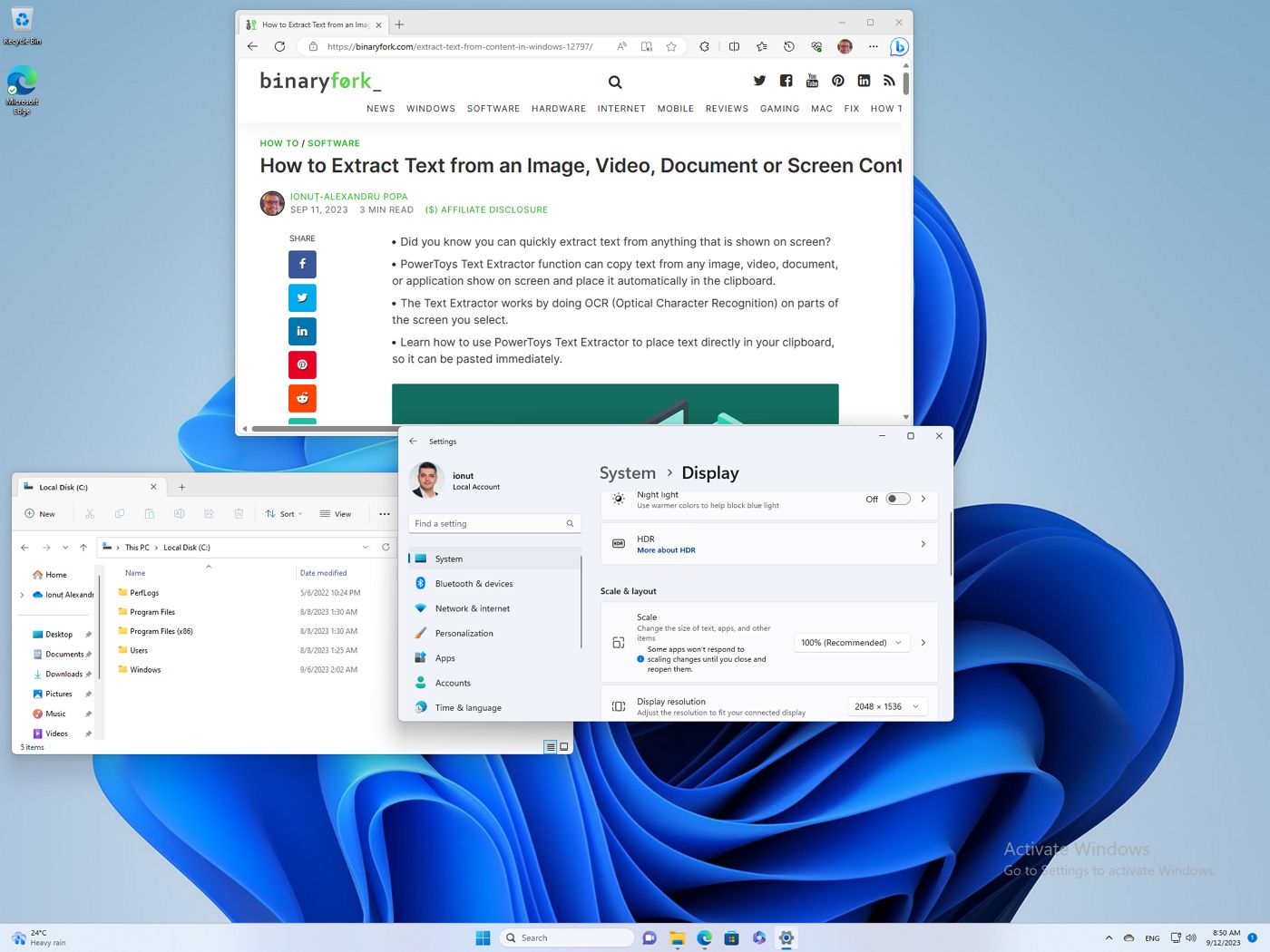Share the article on Twitter
This screenshot has width=1270, height=952.
tap(302, 297)
